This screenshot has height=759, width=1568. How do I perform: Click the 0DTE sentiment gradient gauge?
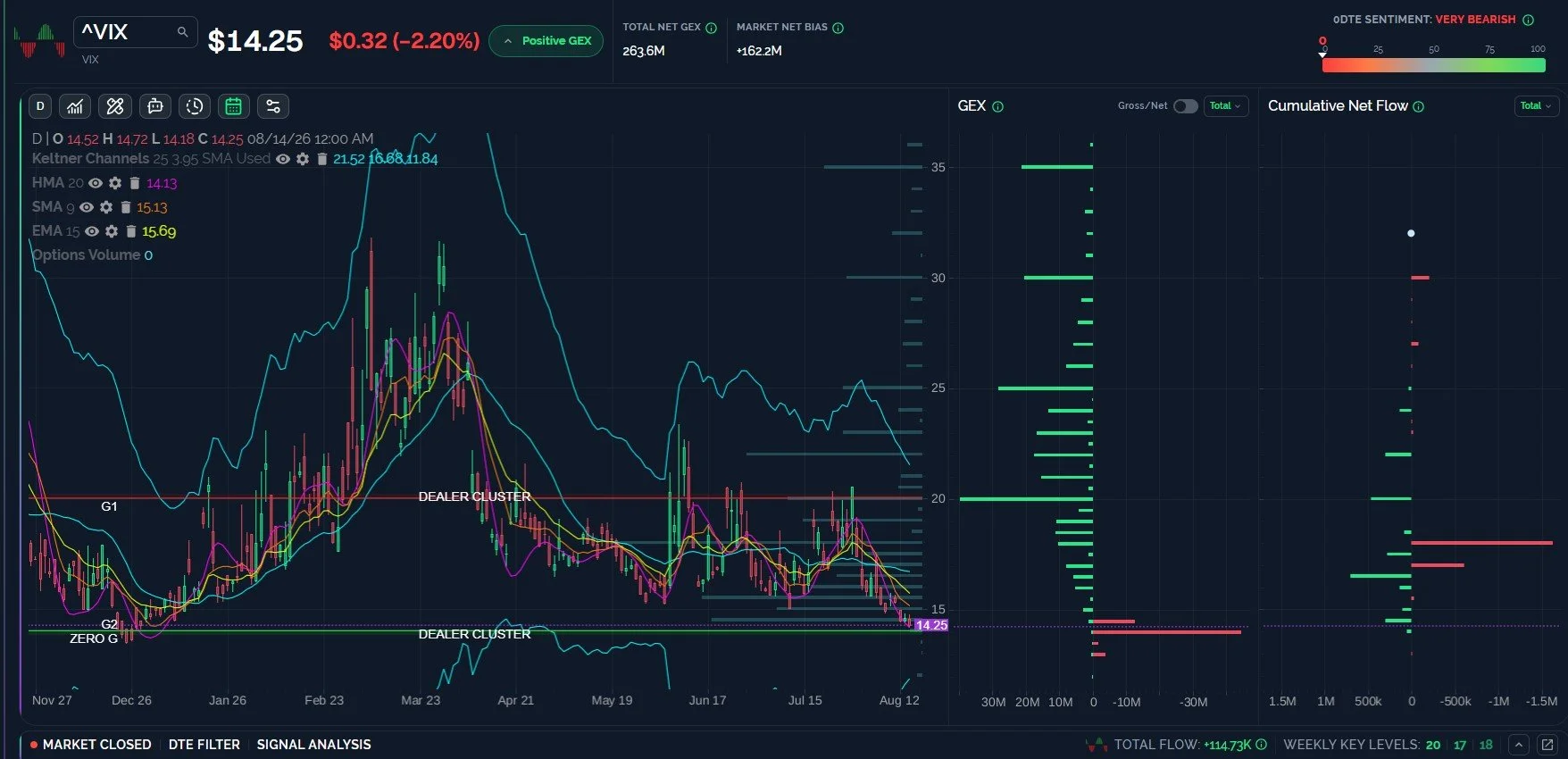[1433, 65]
